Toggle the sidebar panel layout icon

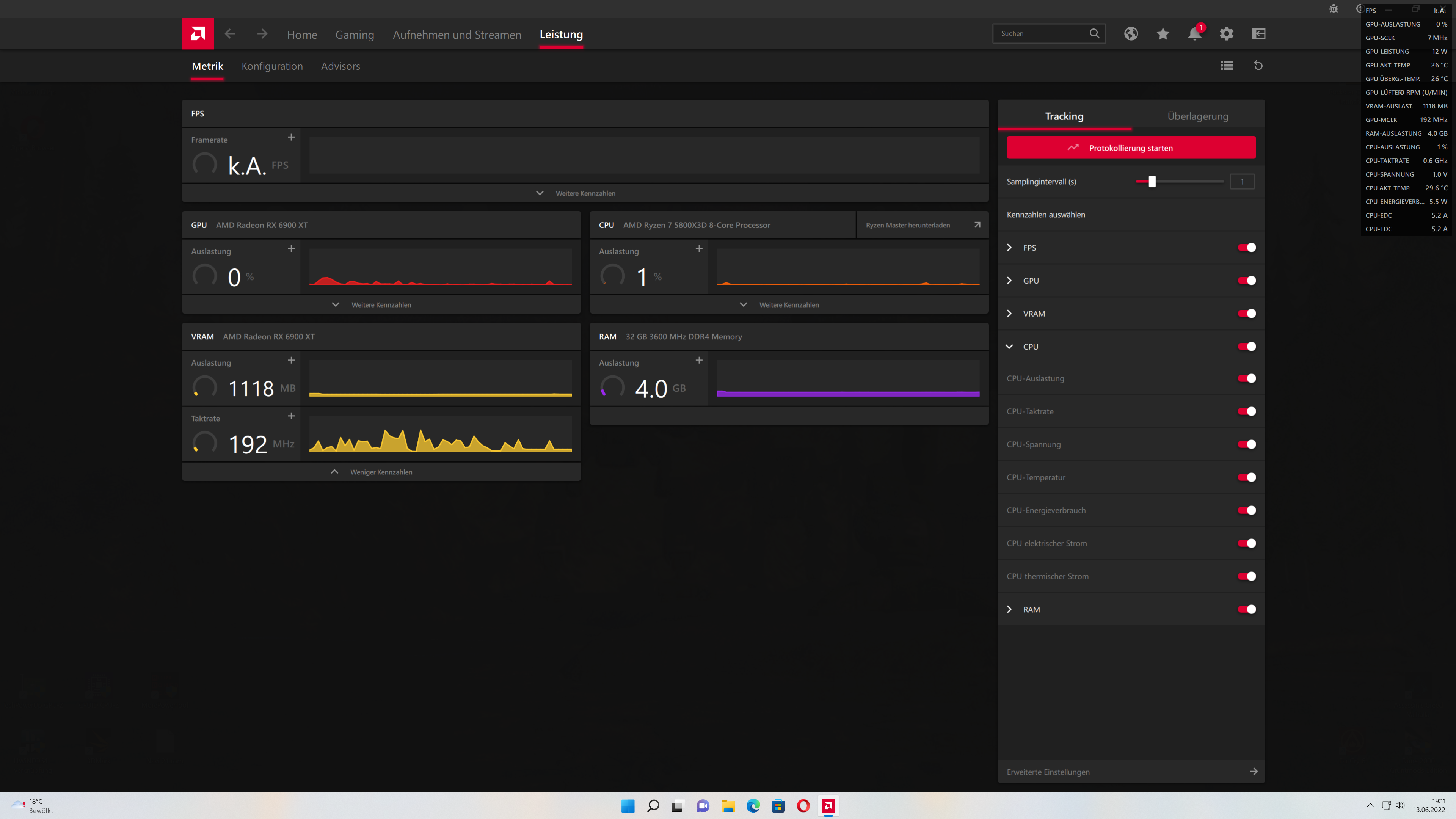pyautogui.click(x=1258, y=34)
